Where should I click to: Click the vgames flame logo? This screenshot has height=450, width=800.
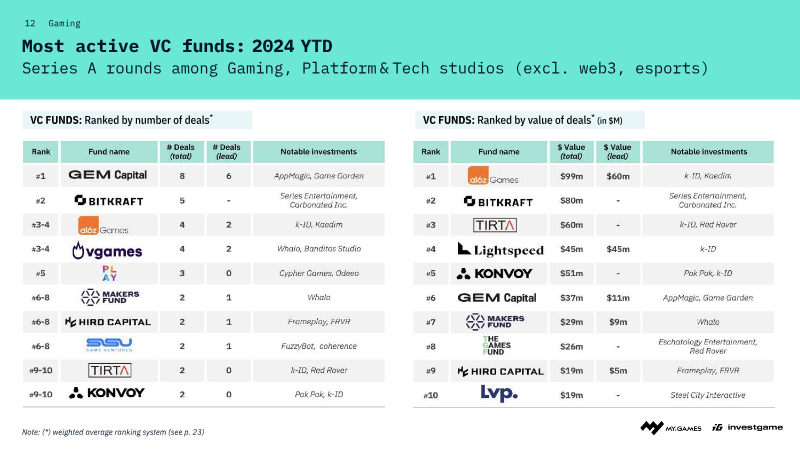107,250
